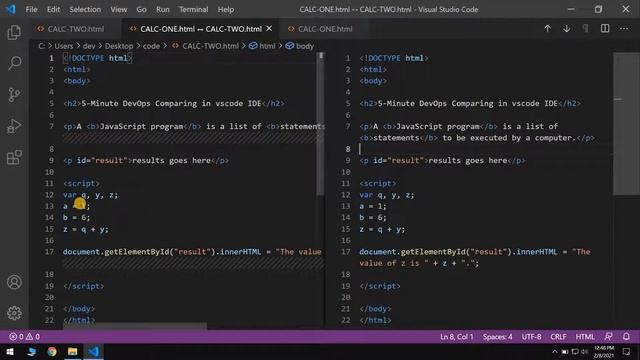This screenshot has height=360, width=640.
Task: Expand the dev breadcrumb segment
Action: point(89,46)
